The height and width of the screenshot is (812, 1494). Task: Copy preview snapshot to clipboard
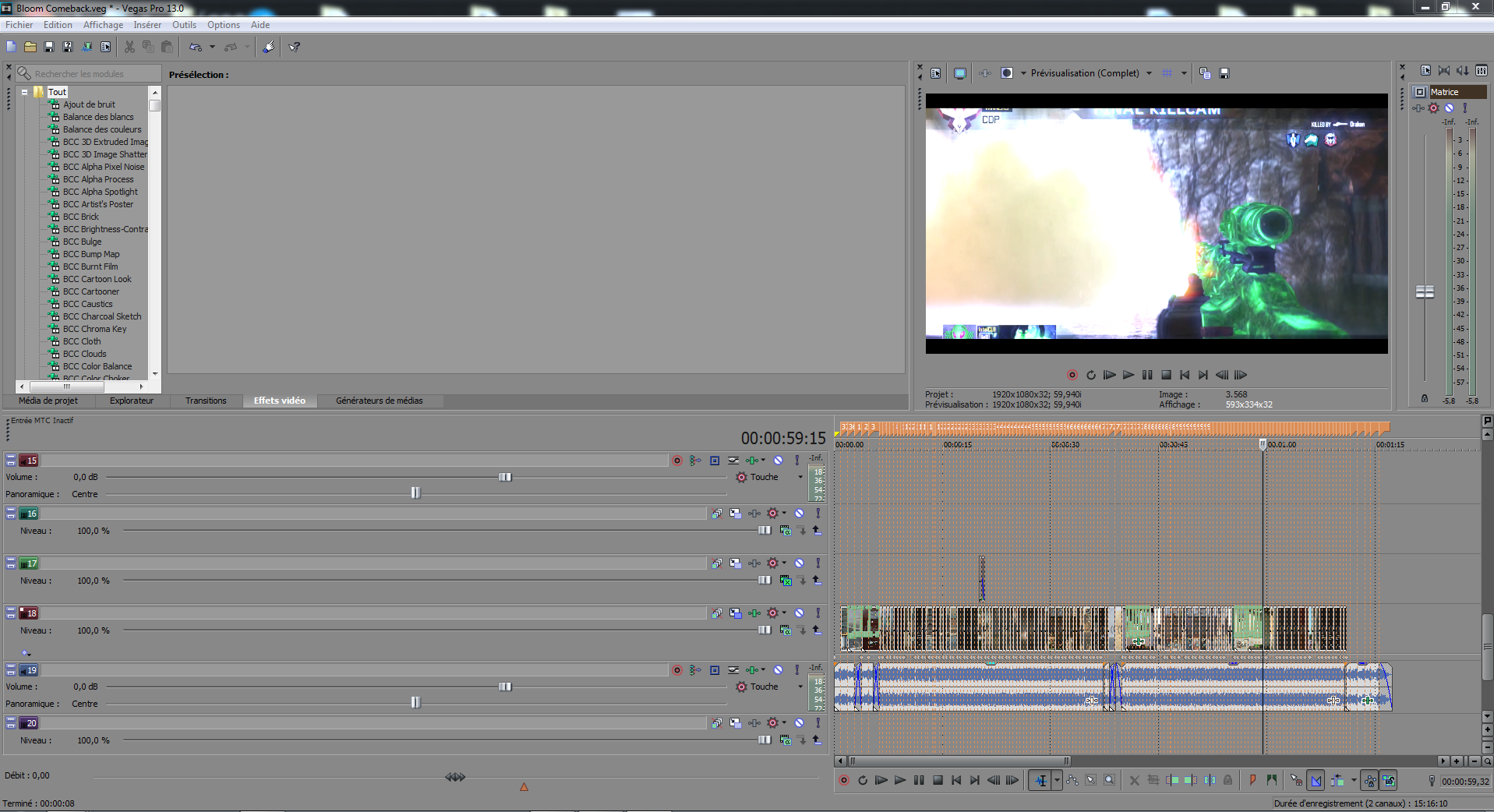1205,73
